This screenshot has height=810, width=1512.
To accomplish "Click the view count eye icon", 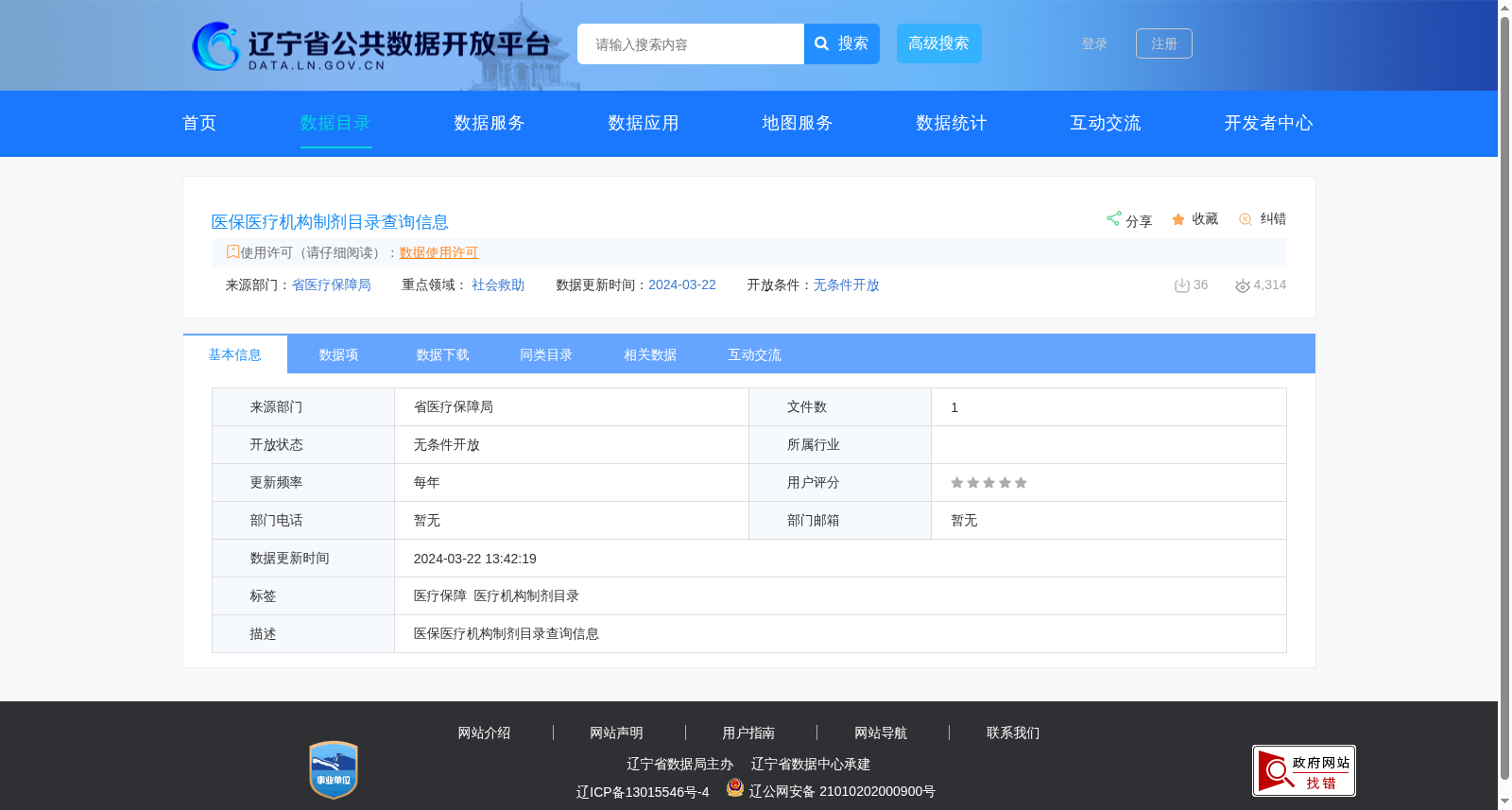I will click(x=1243, y=285).
